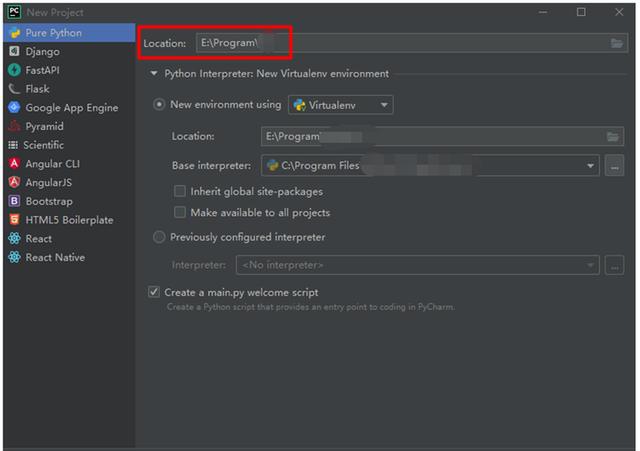Browse folder for virtualenv Location
640x451 pixels.
coord(613,136)
